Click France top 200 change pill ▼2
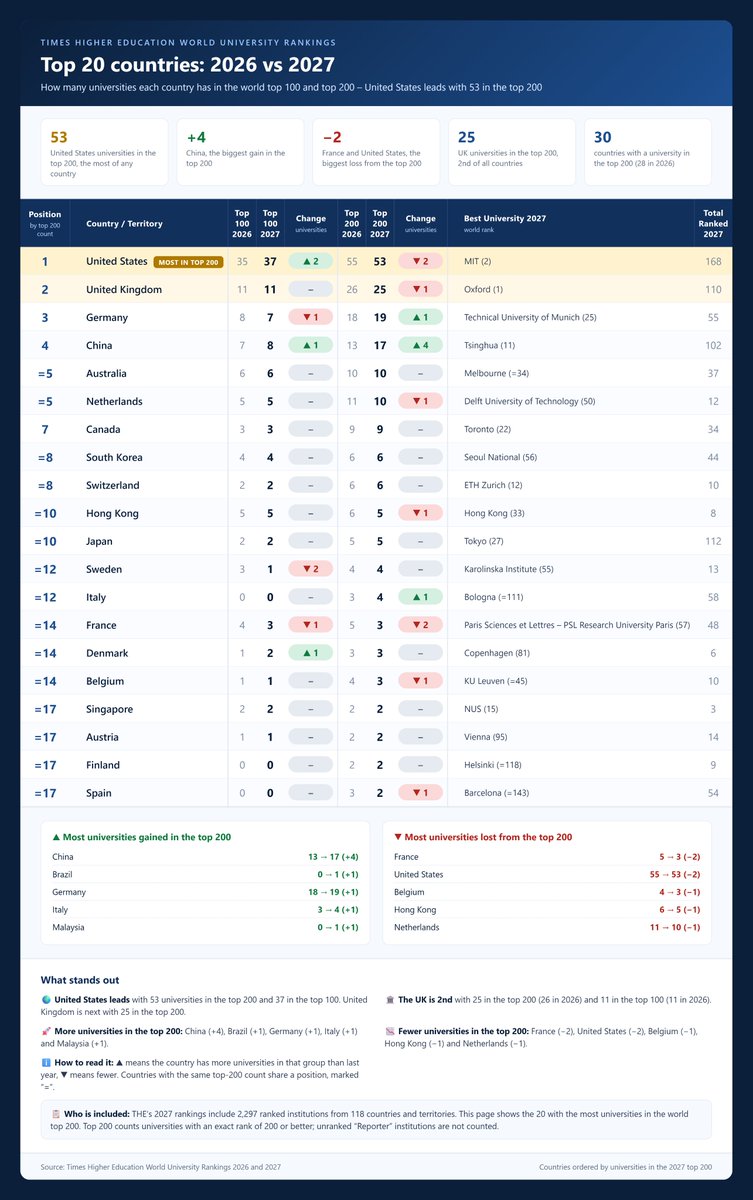This screenshot has height=1200, width=753. tap(421, 625)
